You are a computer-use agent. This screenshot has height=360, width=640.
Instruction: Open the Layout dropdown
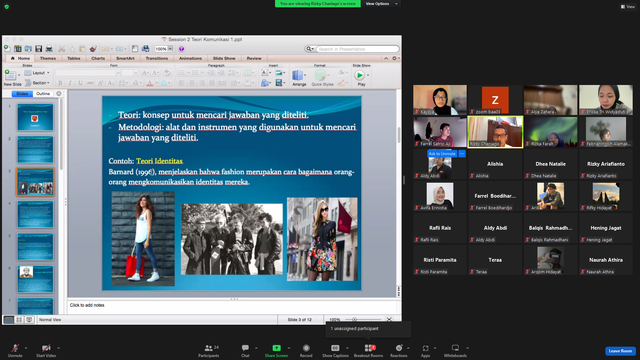pos(37,73)
